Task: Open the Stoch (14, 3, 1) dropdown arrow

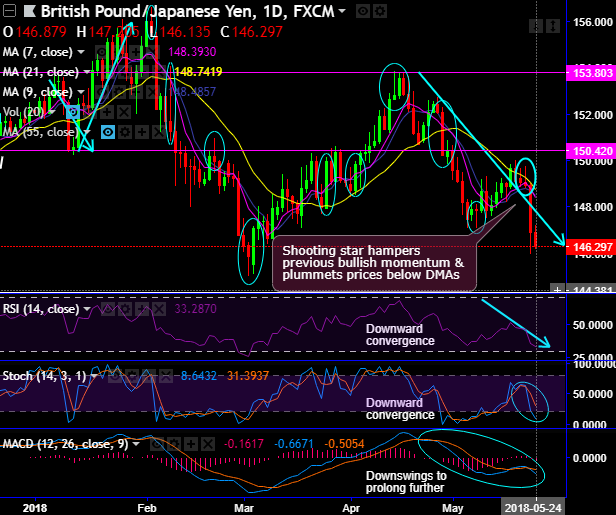Action: click(94, 376)
